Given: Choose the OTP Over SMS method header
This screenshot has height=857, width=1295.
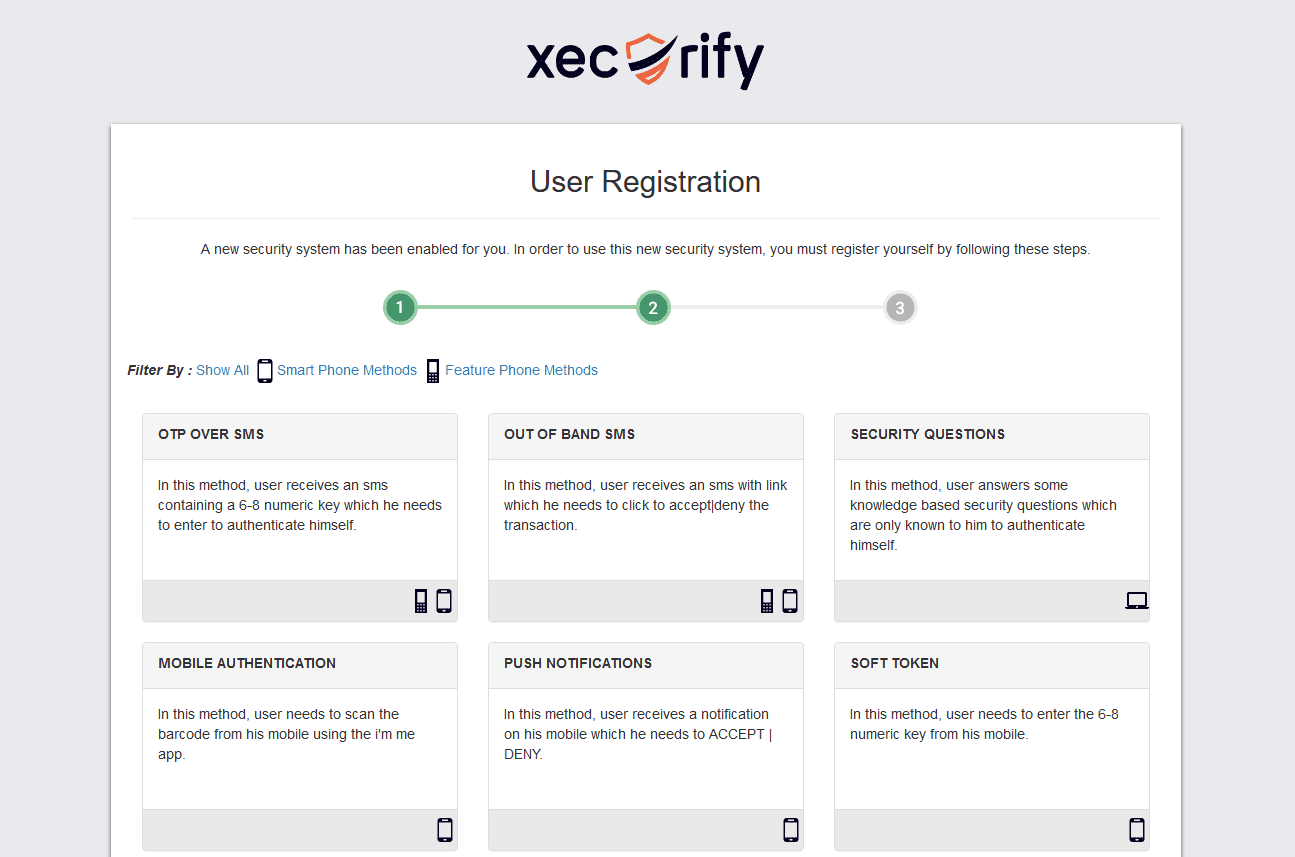Looking at the screenshot, I should tap(211, 434).
